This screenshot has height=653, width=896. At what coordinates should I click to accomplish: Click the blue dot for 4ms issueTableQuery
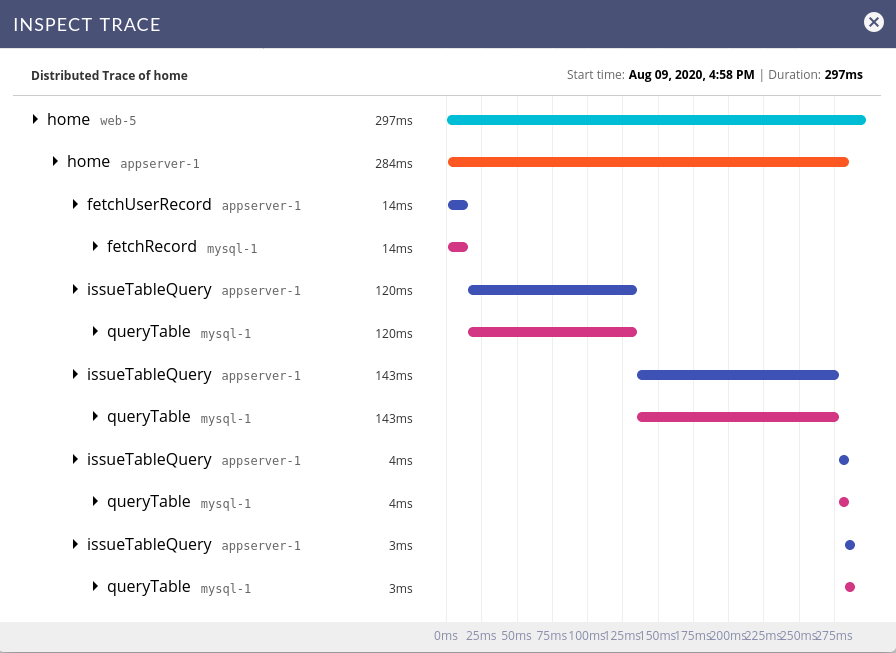pos(844,460)
